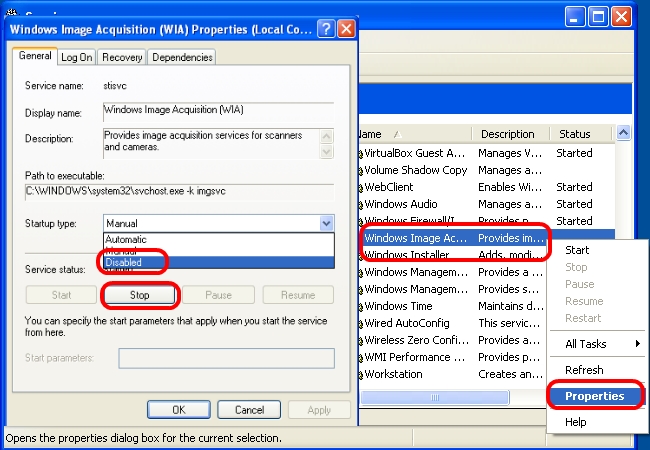Click the Stop service button

click(139, 295)
